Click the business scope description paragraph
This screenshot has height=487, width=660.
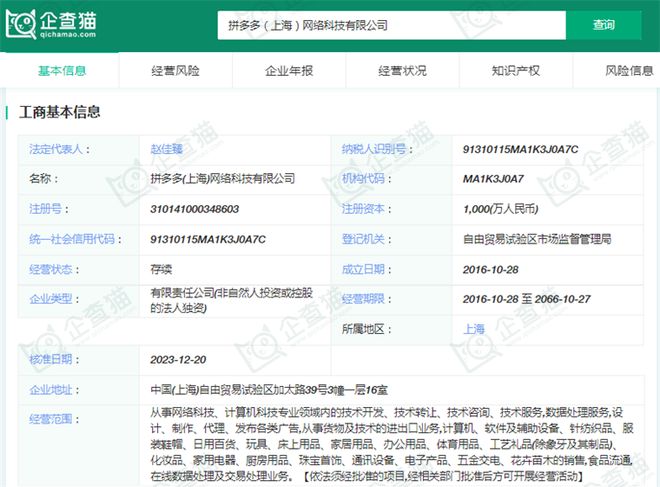coord(392,444)
